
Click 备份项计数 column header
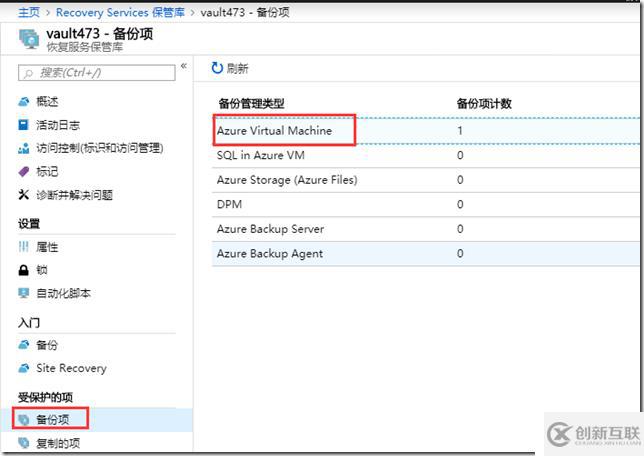tap(484, 104)
